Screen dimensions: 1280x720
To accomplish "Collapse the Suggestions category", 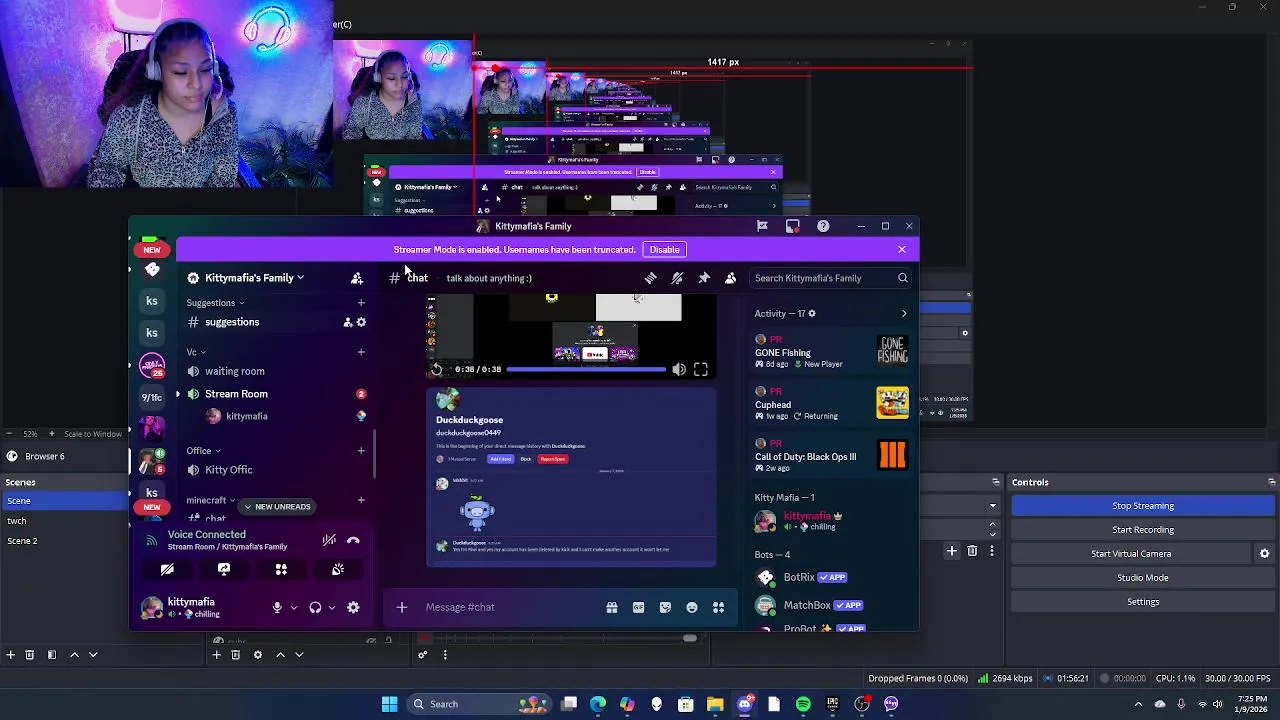I will point(215,303).
